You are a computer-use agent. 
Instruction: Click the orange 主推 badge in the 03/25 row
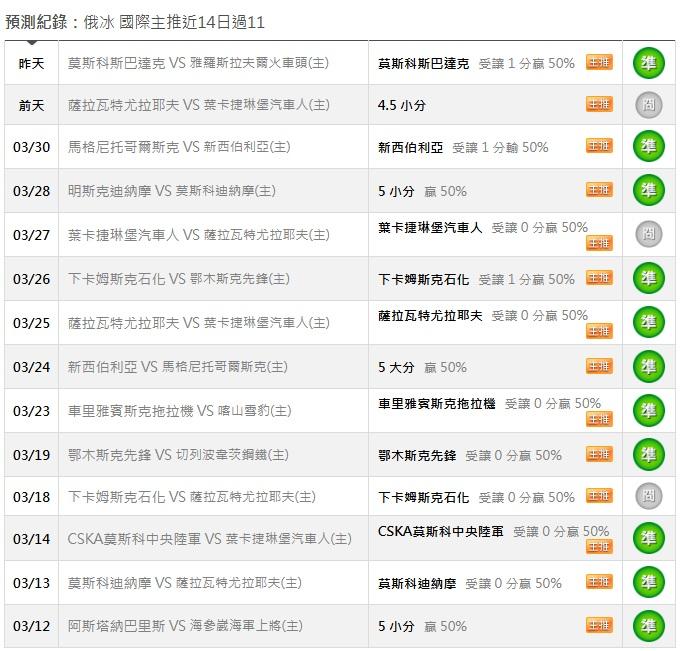pyautogui.click(x=599, y=331)
